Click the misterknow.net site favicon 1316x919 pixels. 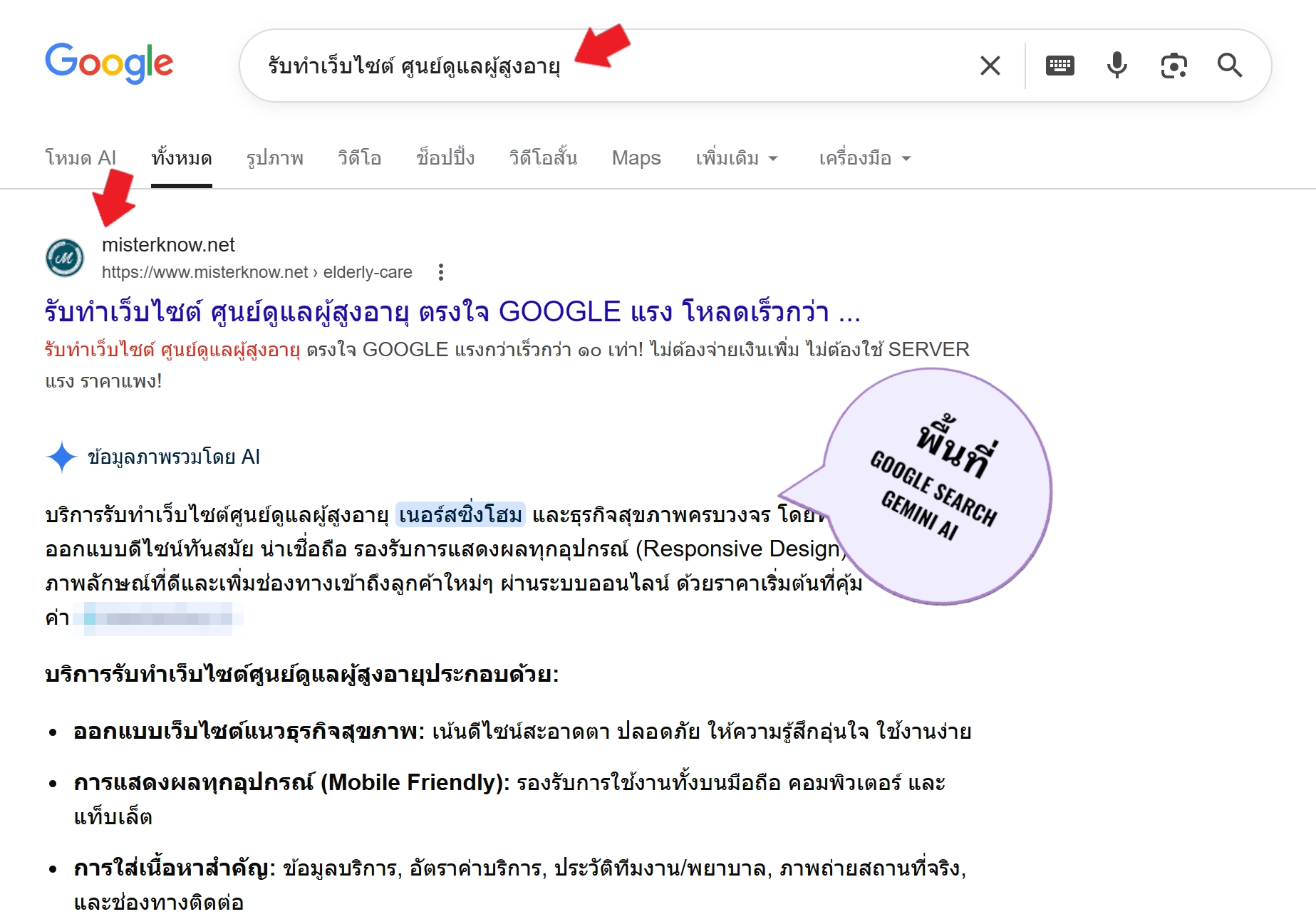(65, 257)
